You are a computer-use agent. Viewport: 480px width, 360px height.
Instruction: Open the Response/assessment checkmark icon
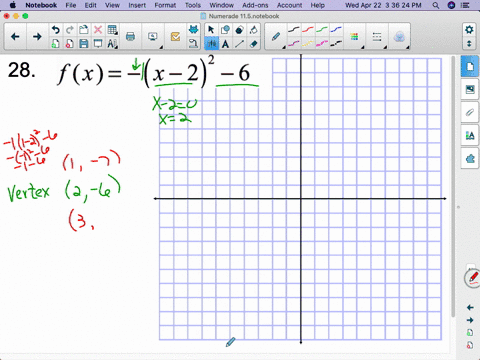pyautogui.click(x=175, y=37)
